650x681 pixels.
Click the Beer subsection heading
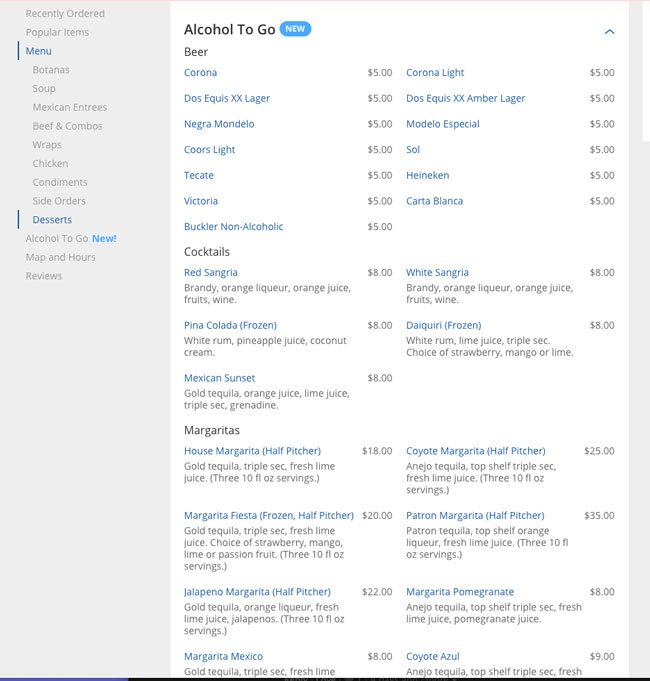click(x=196, y=52)
